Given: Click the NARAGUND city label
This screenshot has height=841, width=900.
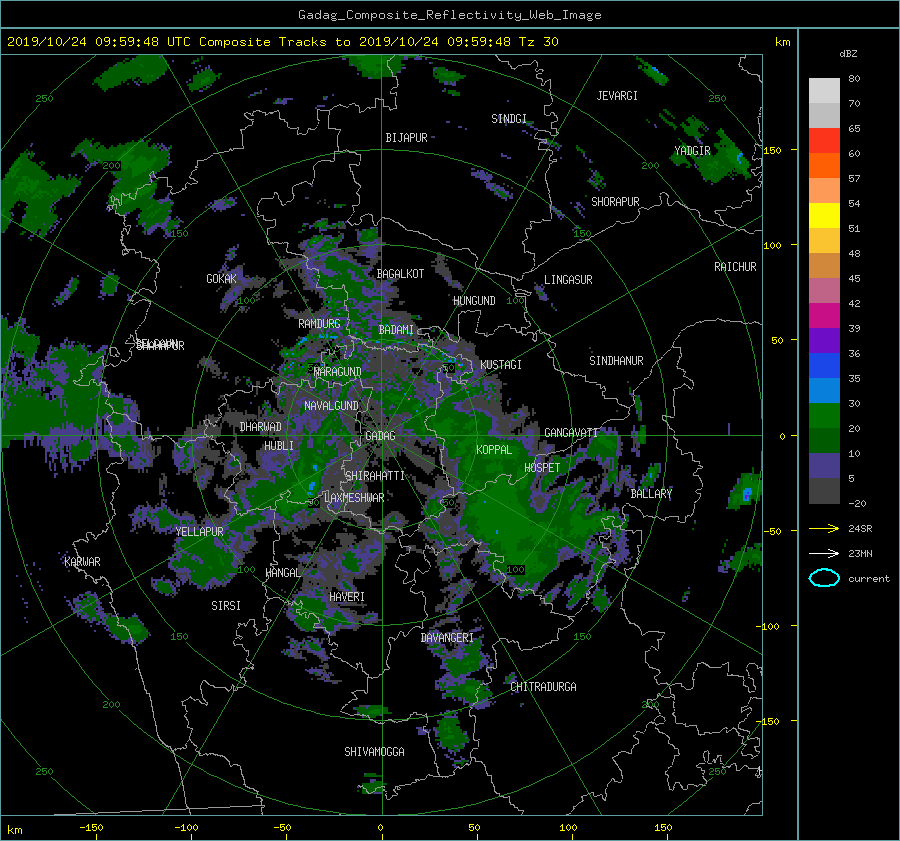Looking at the screenshot, I should (338, 372).
